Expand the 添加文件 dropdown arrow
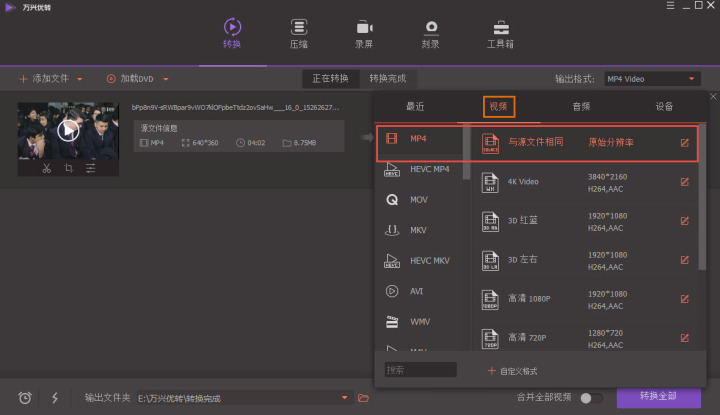Image resolution: width=720 pixels, height=415 pixels. [79, 79]
